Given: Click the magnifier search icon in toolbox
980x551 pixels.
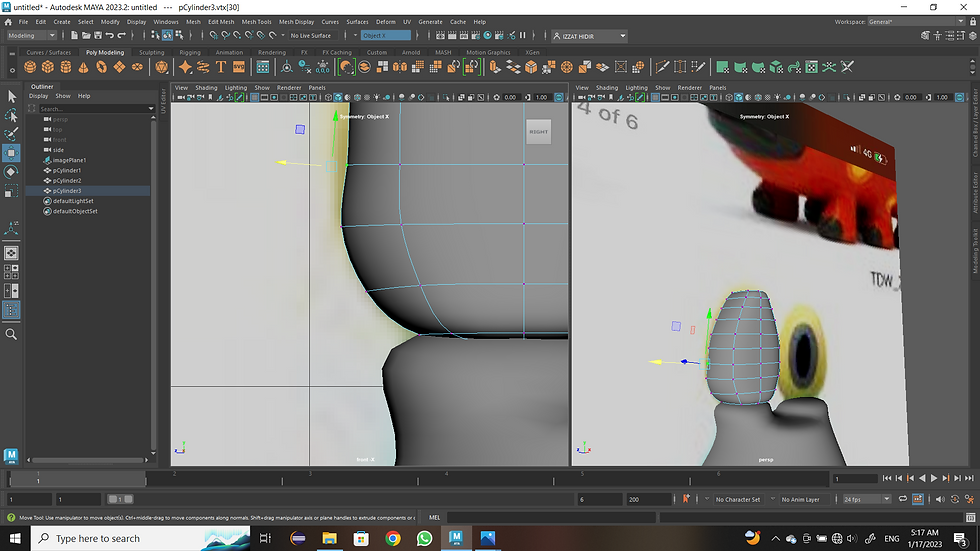Looking at the screenshot, I should pos(11,335).
